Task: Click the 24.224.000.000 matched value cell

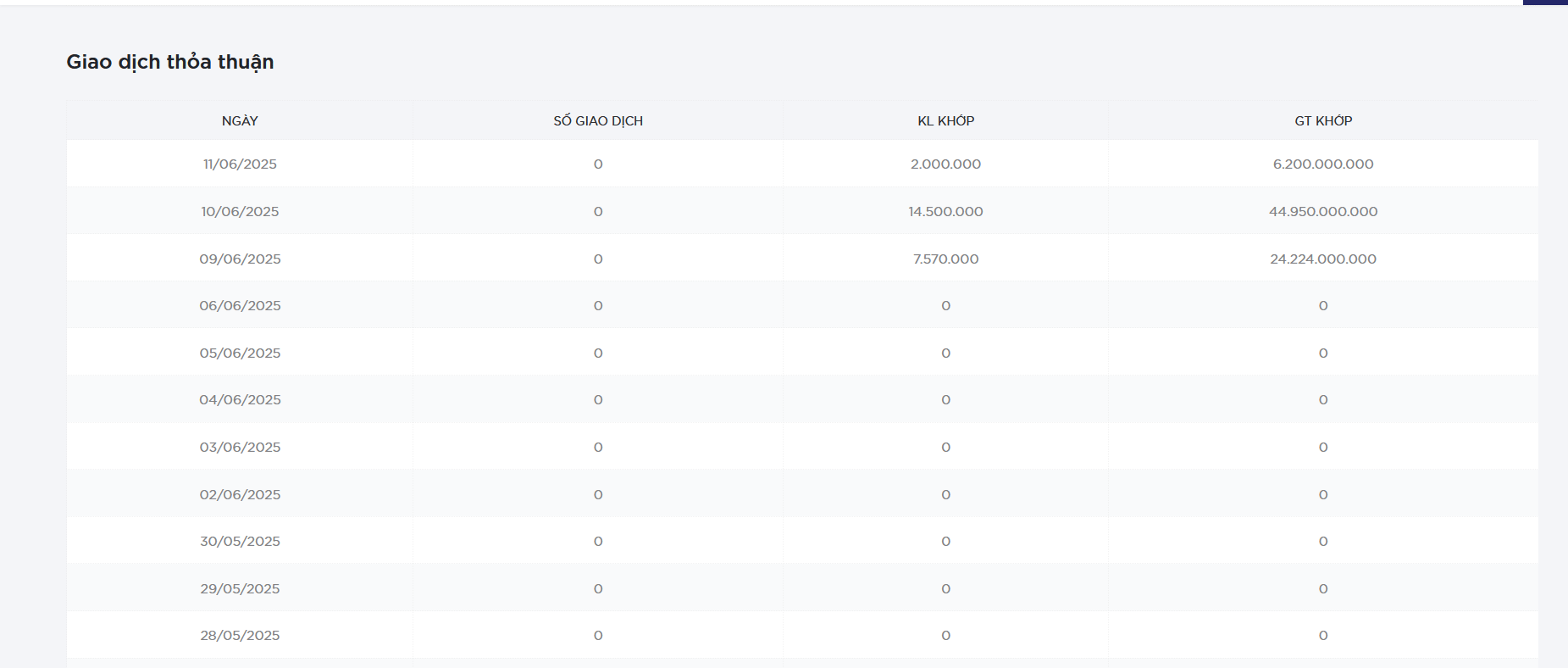Action: (x=1323, y=259)
